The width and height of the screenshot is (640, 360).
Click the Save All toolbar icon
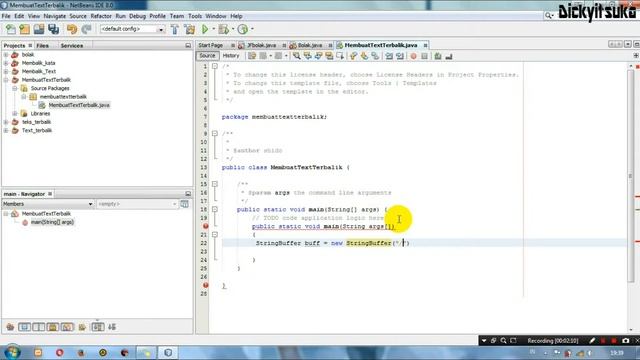point(53,29)
